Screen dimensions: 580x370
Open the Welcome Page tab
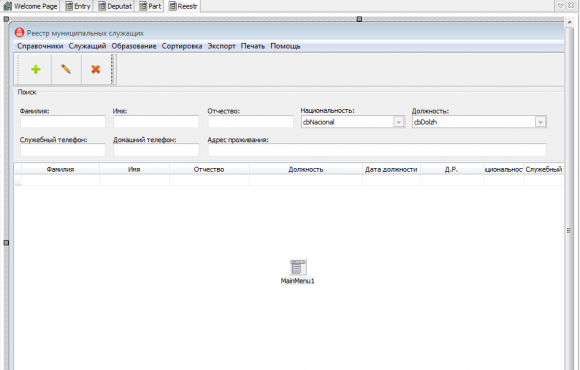(x=30, y=6)
